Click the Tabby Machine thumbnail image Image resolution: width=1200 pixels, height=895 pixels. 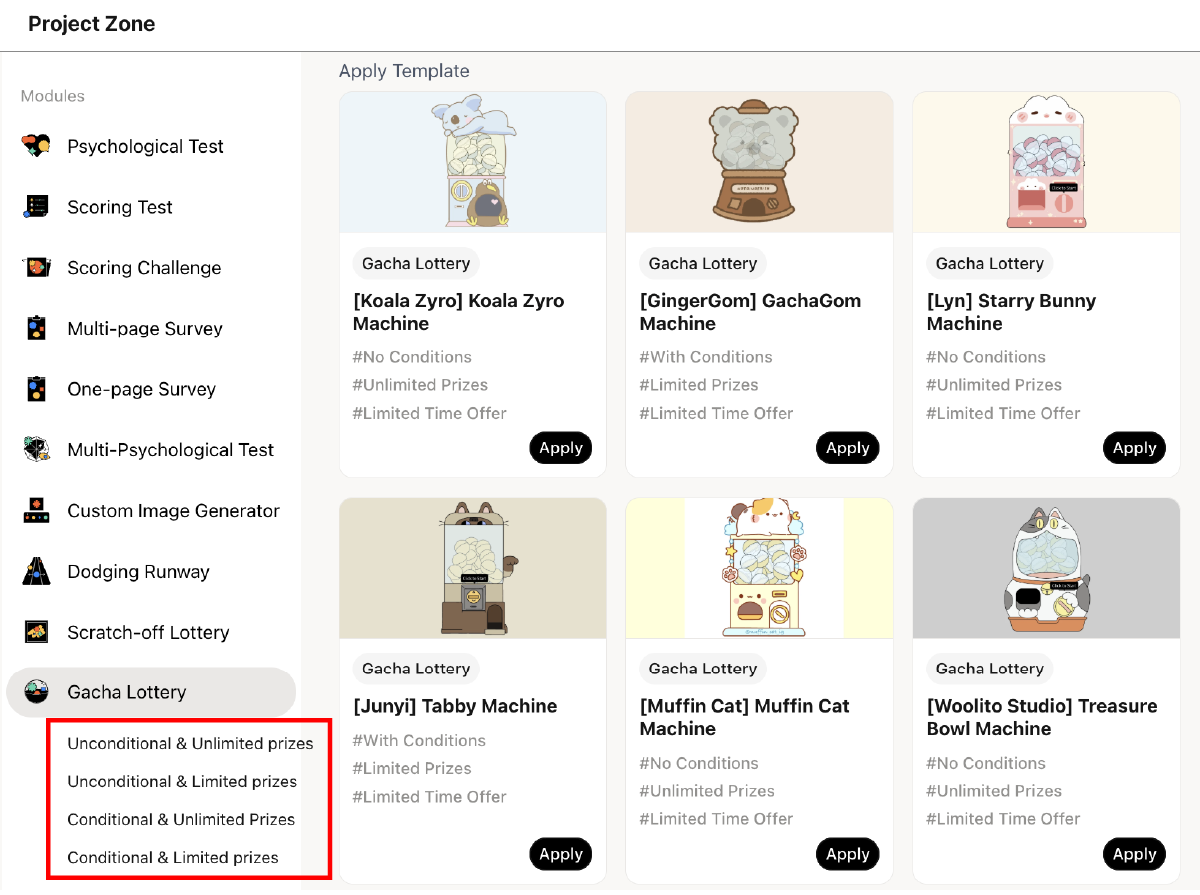point(473,568)
